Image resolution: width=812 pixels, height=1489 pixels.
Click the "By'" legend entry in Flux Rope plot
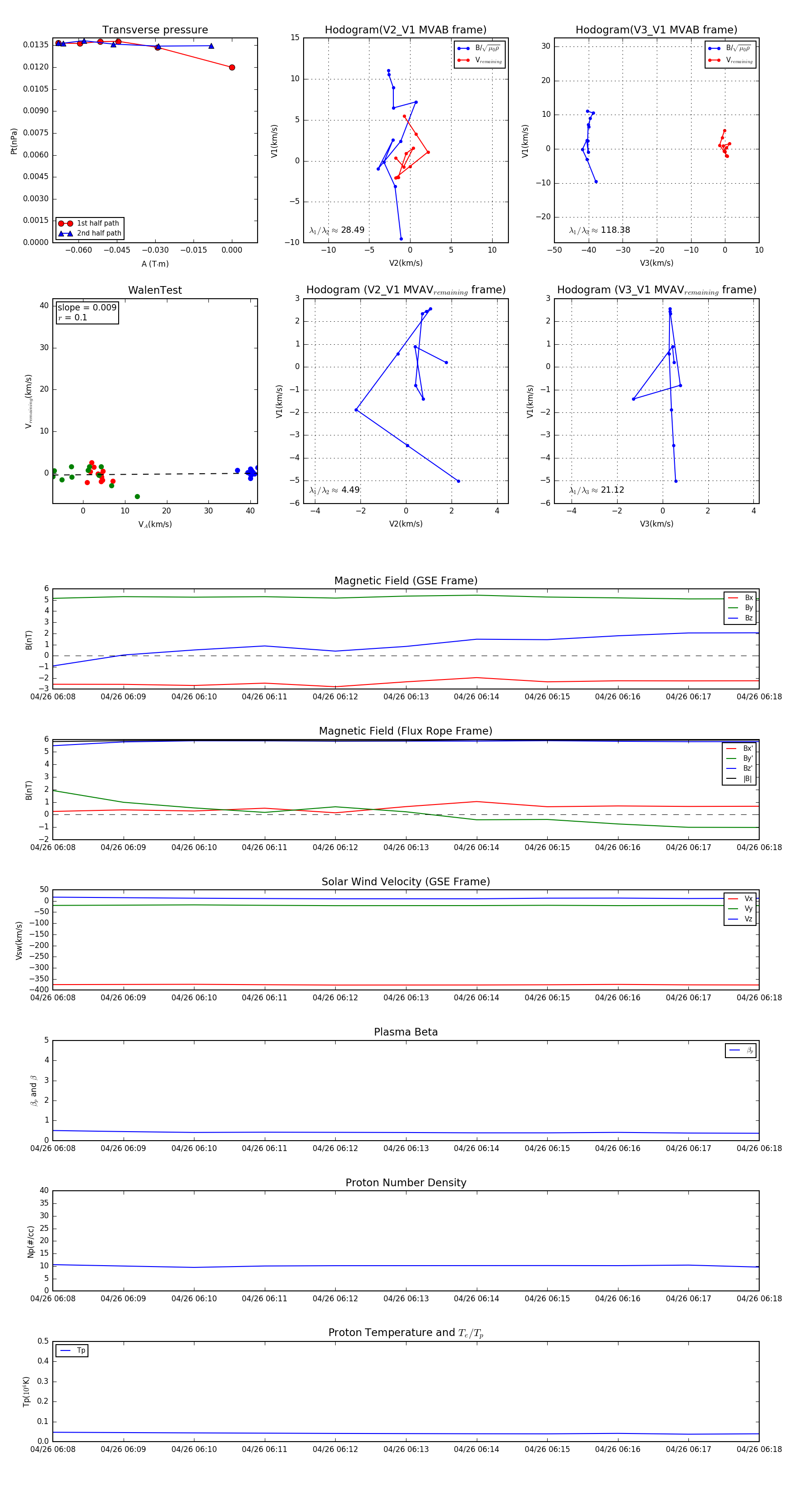(739, 758)
